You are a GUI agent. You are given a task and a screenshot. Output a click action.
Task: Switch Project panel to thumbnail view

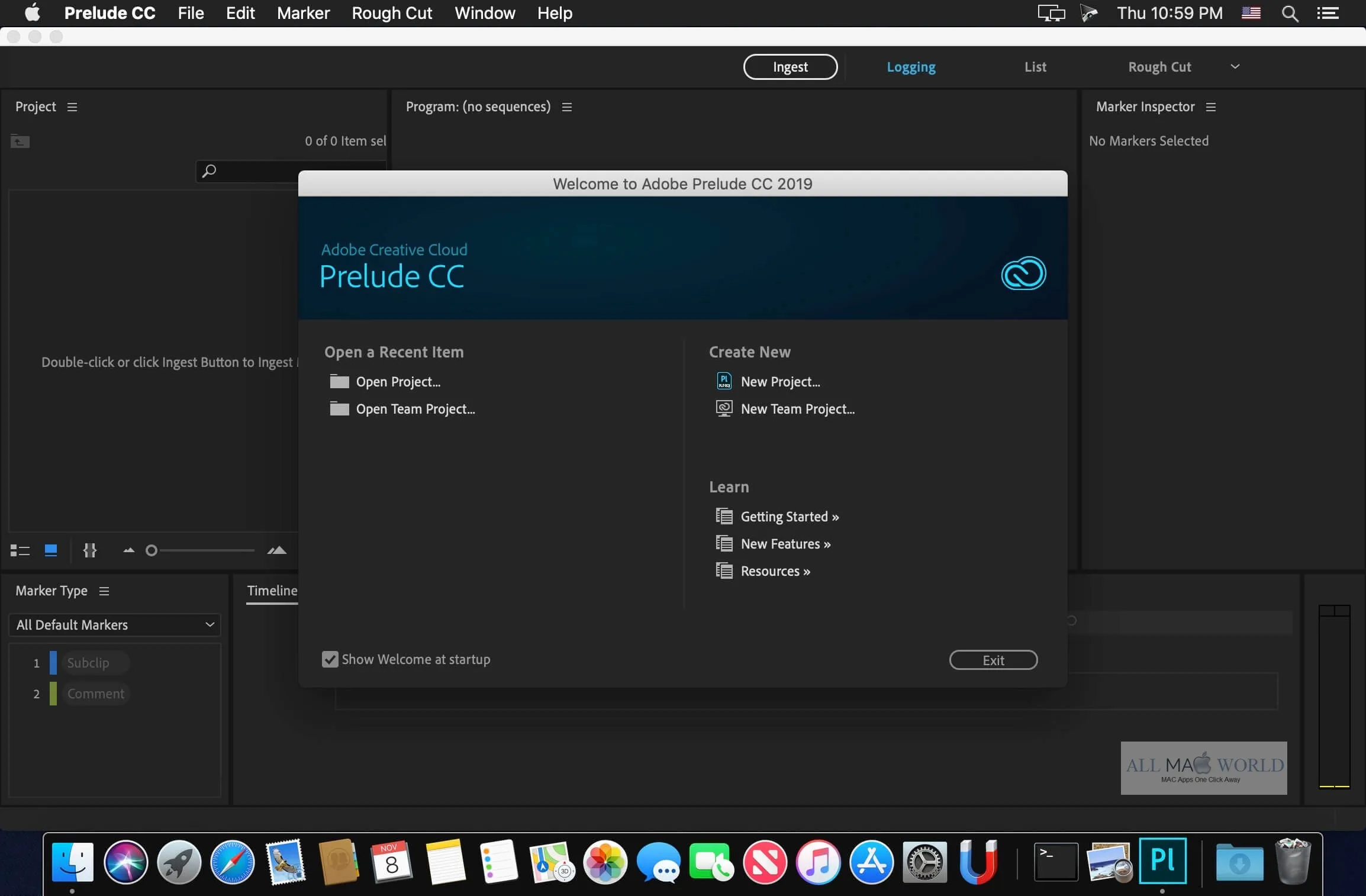[x=51, y=550]
